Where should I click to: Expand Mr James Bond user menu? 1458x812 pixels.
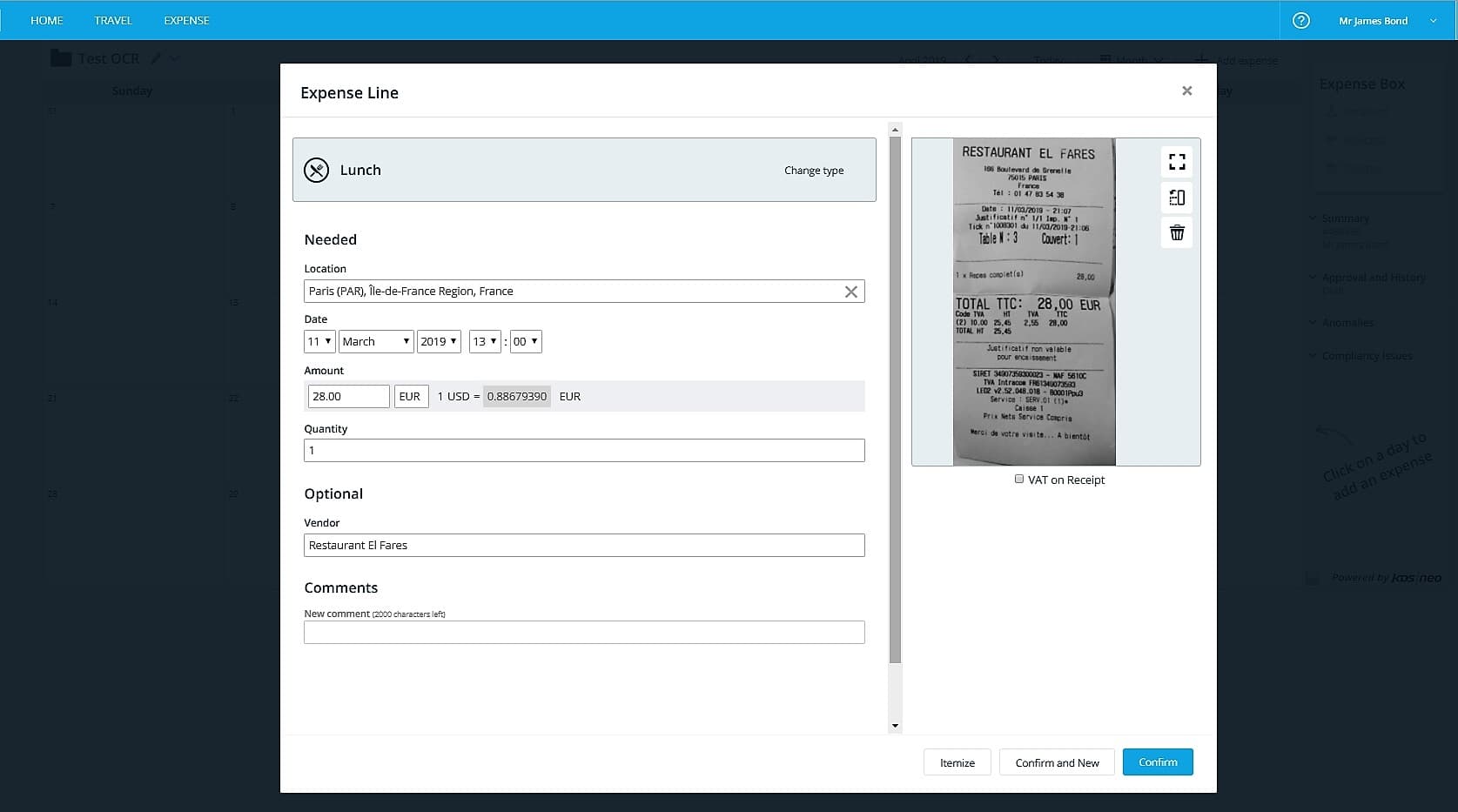click(1387, 20)
